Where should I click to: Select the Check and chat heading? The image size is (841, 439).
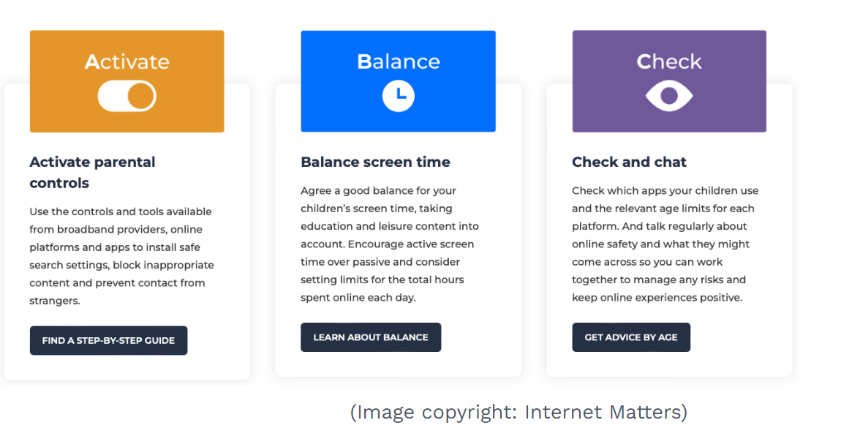pyautogui.click(x=629, y=162)
